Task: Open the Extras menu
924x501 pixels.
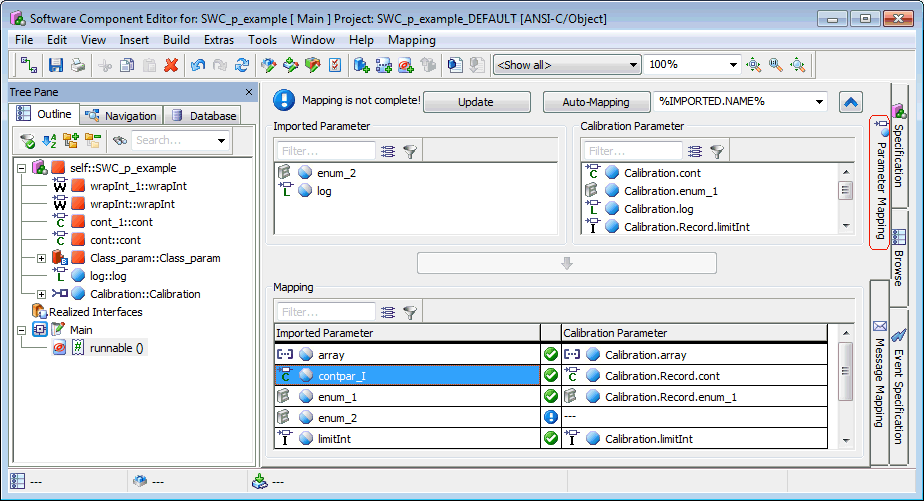Action: click(219, 40)
